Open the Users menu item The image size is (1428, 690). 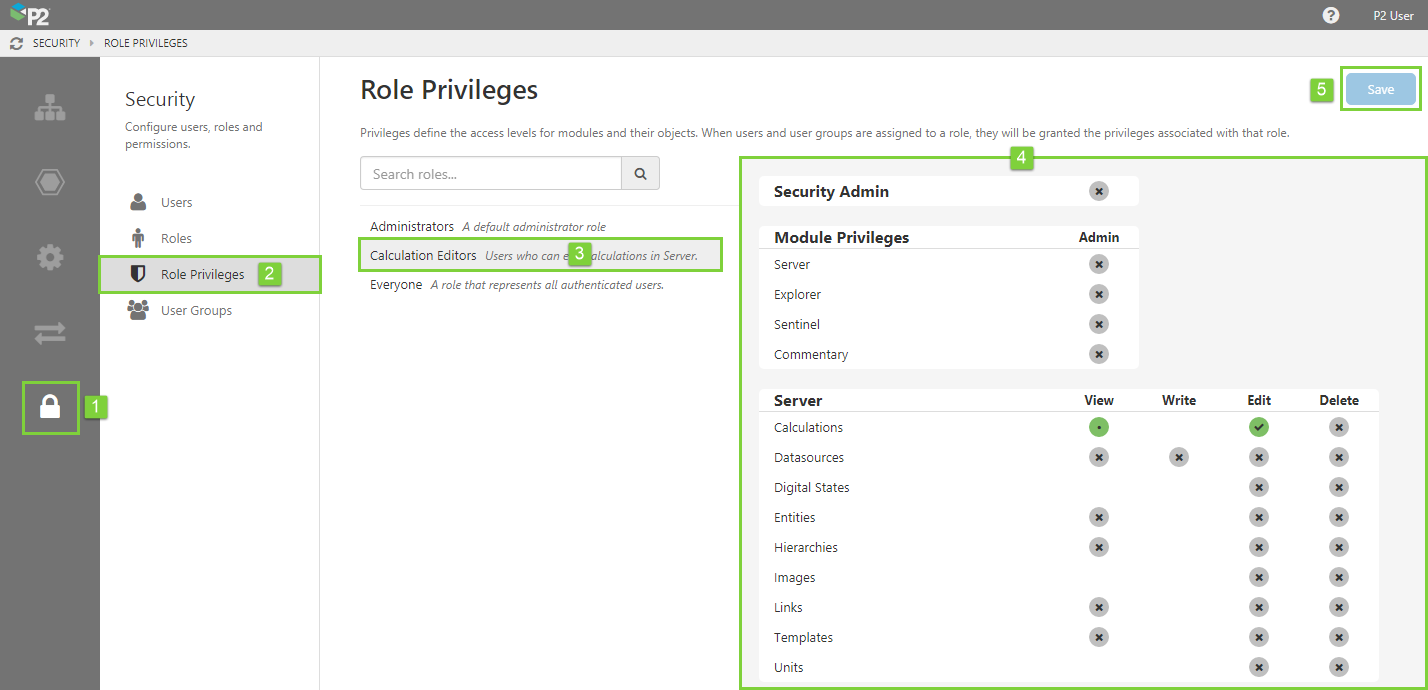(x=176, y=202)
